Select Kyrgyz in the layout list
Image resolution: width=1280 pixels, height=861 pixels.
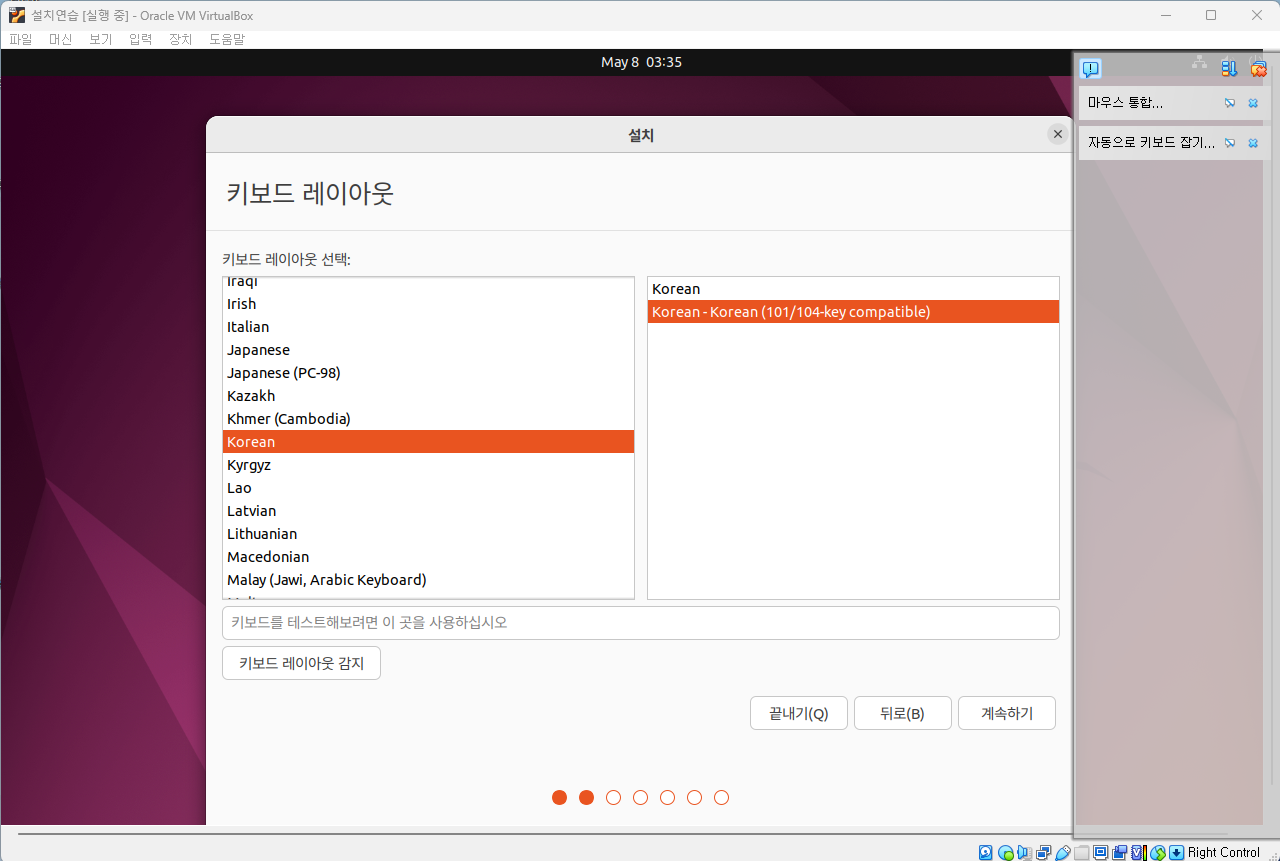(428, 465)
